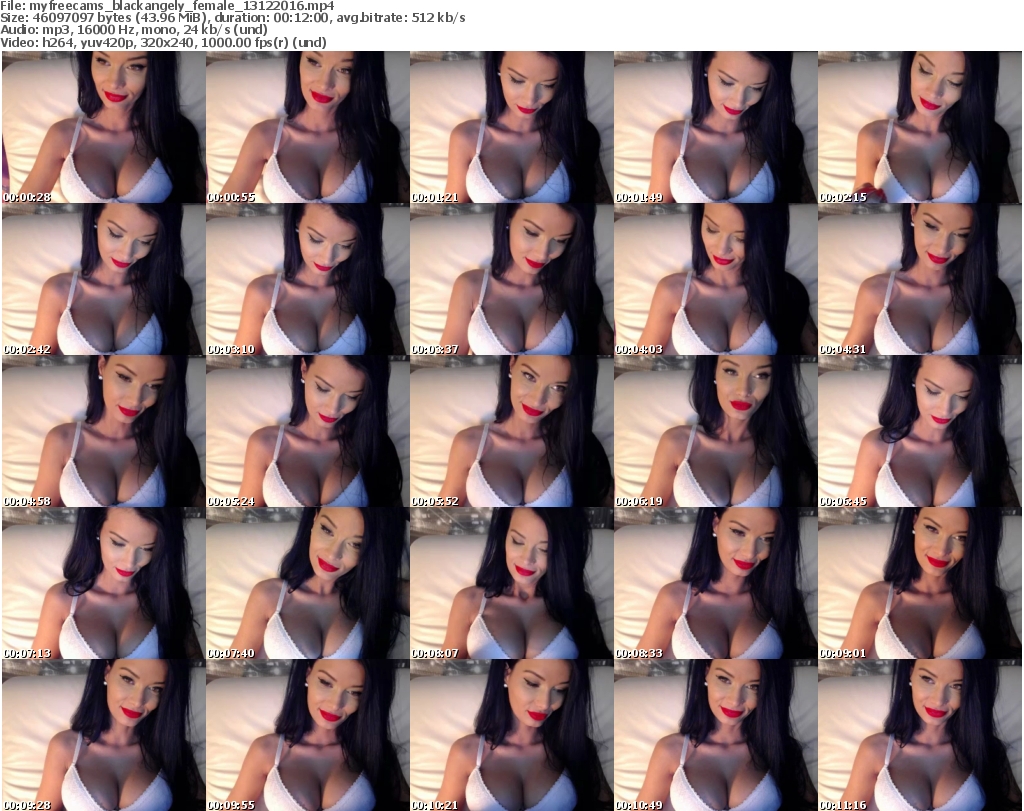Click the frame marked 00:09:55
The height and width of the screenshot is (811, 1024).
308,735
